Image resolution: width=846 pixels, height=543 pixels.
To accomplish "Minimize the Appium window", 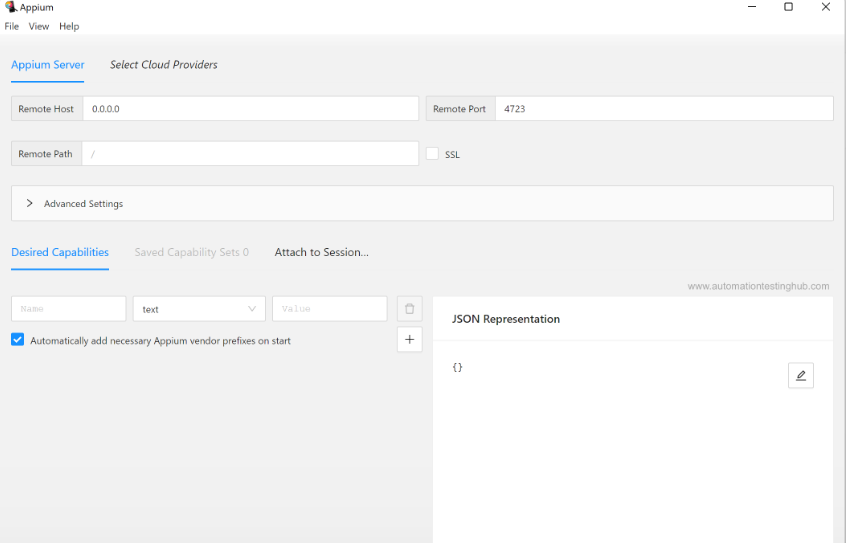I will [x=752, y=7].
